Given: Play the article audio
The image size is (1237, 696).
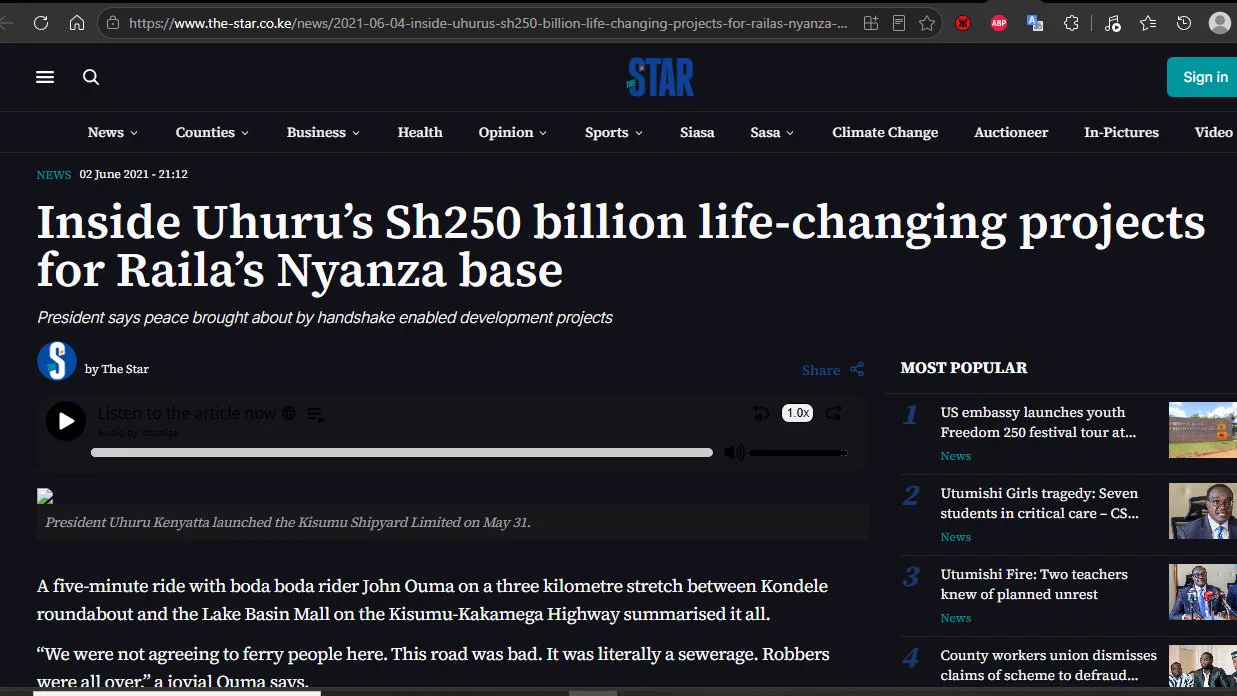Looking at the screenshot, I should tap(66, 421).
